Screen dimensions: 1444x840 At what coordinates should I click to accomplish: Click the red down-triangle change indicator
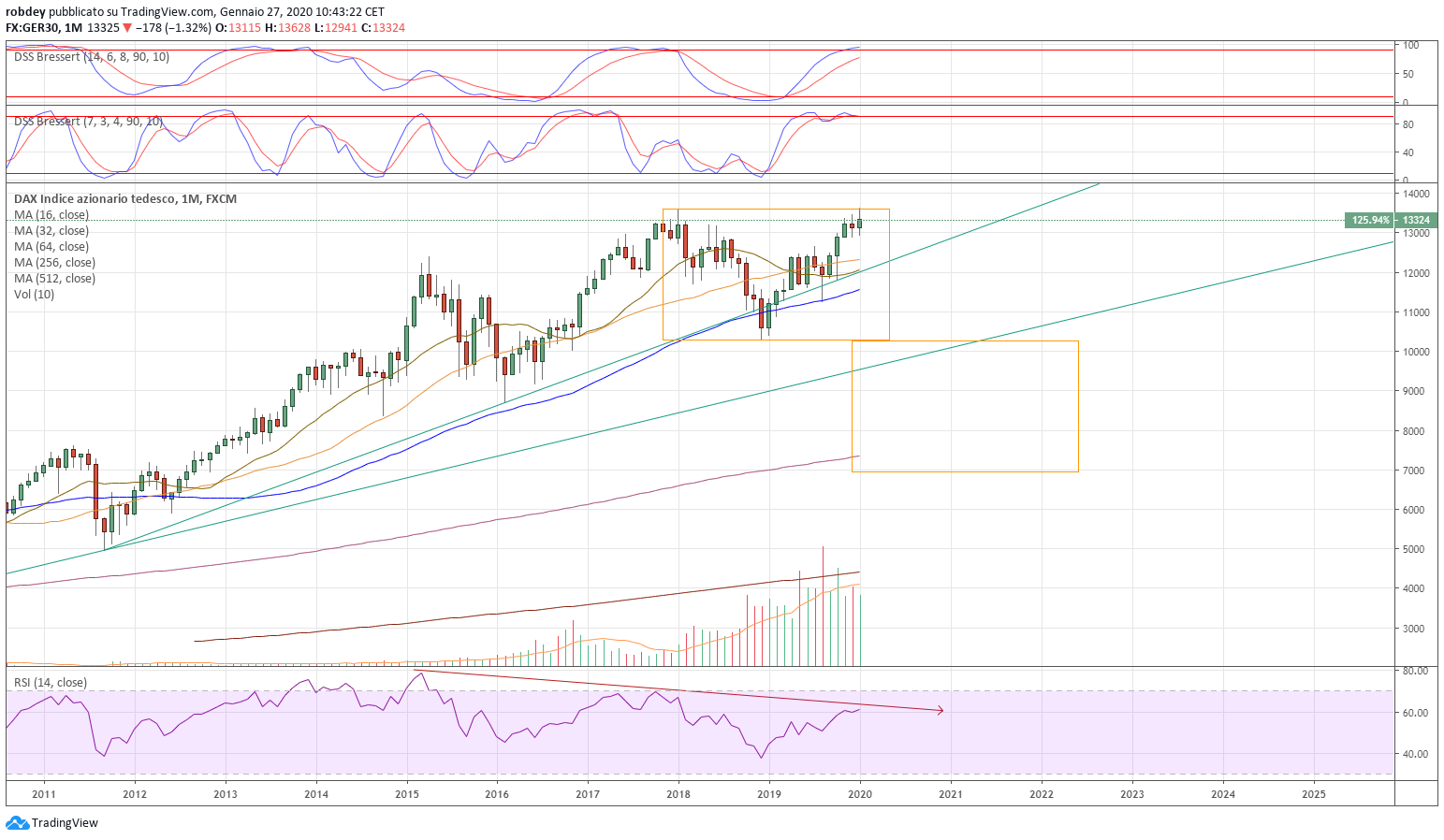point(127,27)
